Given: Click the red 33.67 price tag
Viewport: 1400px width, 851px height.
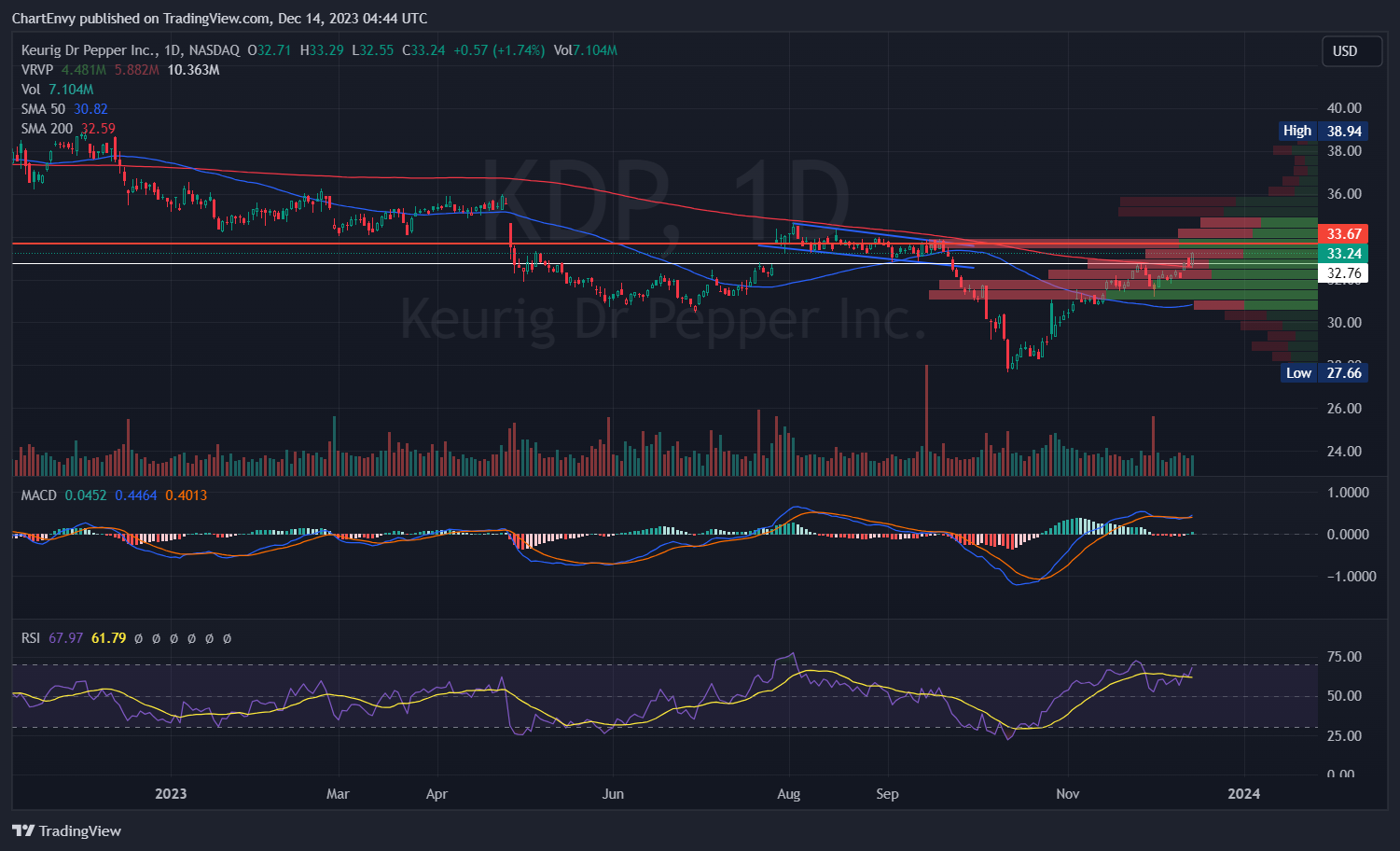Looking at the screenshot, I should pyautogui.click(x=1343, y=234).
